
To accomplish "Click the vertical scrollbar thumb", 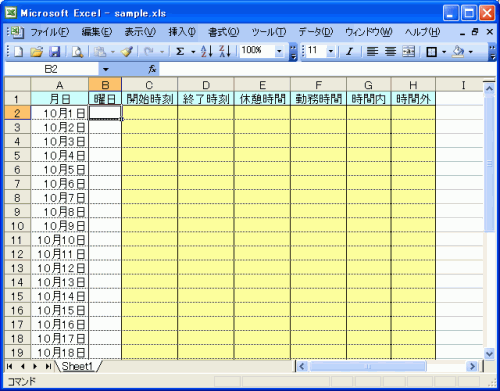I will pos(489,163).
